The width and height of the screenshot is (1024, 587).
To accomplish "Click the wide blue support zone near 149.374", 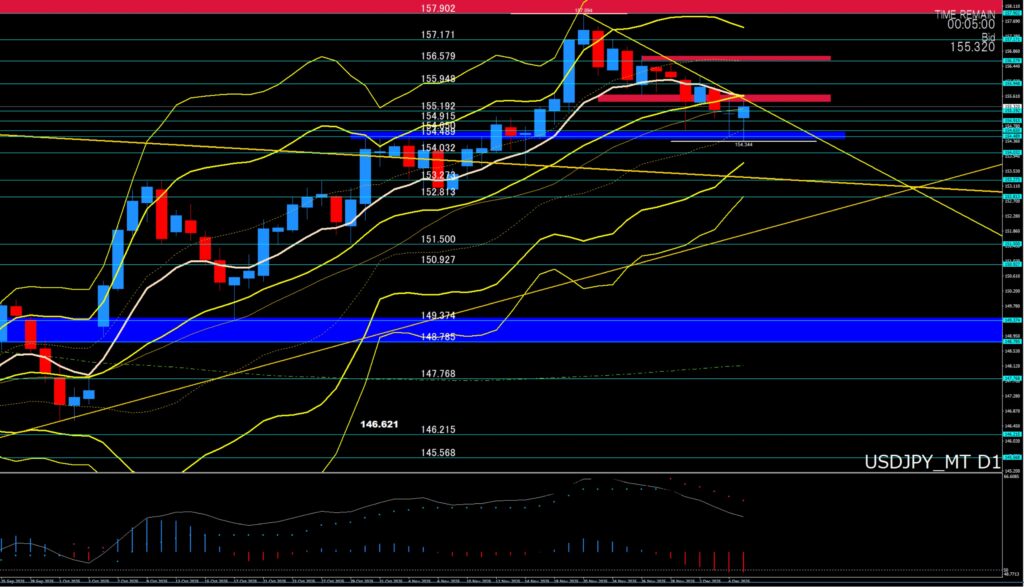I will pyautogui.click(x=500, y=330).
